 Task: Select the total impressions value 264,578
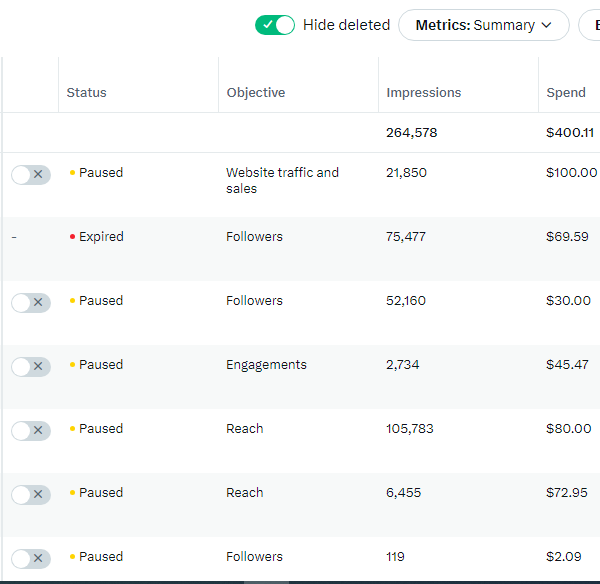[x=411, y=133]
